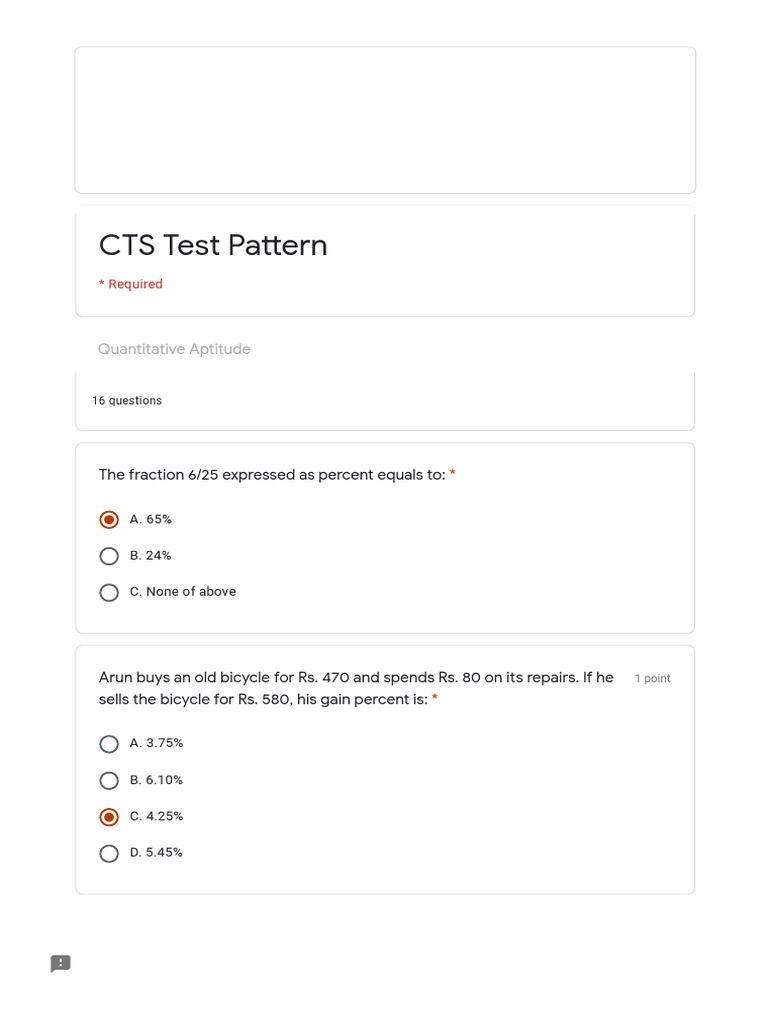Click the selected 'C. 4.25%' radio button
Image resolution: width=768 pixels, height=1024 pixels.
click(109, 817)
